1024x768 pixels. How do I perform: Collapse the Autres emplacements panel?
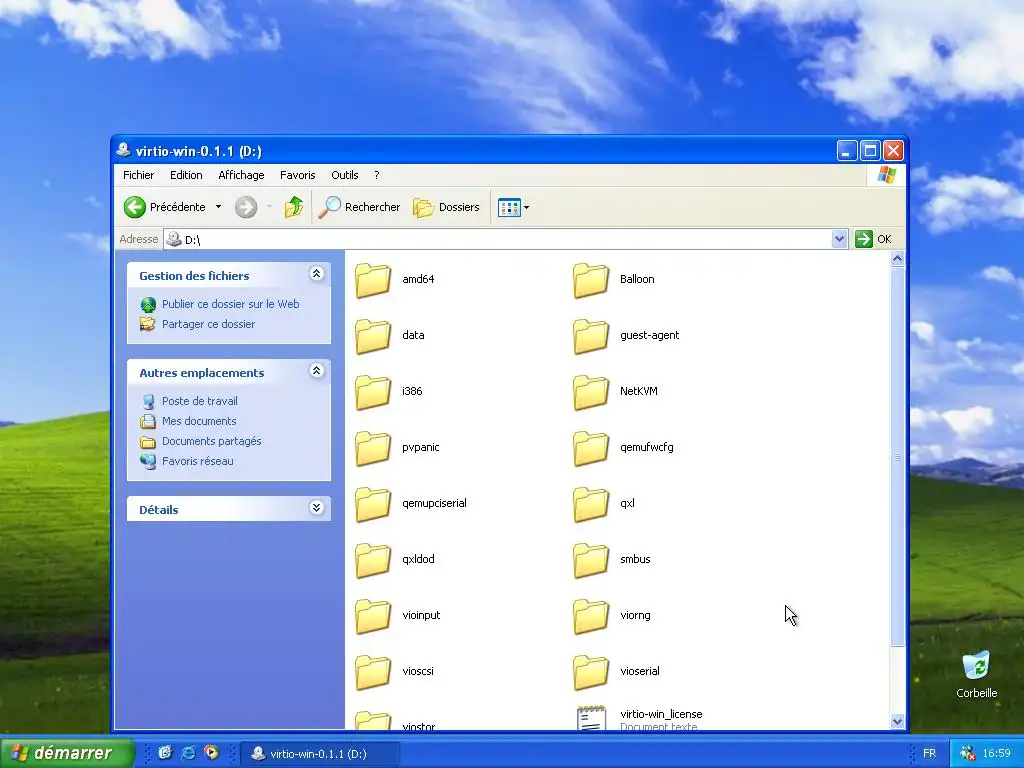[x=316, y=371]
